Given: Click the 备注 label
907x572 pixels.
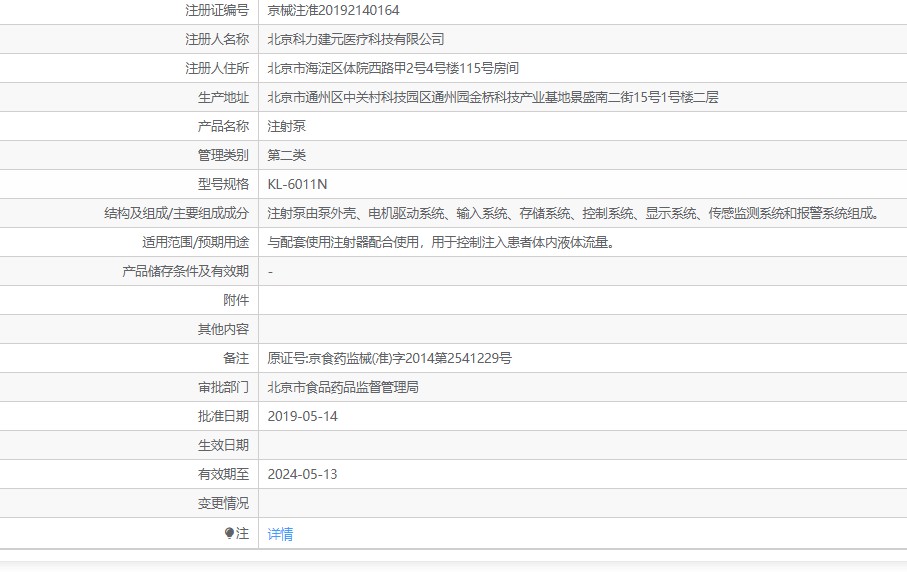Looking at the screenshot, I should (x=236, y=359).
